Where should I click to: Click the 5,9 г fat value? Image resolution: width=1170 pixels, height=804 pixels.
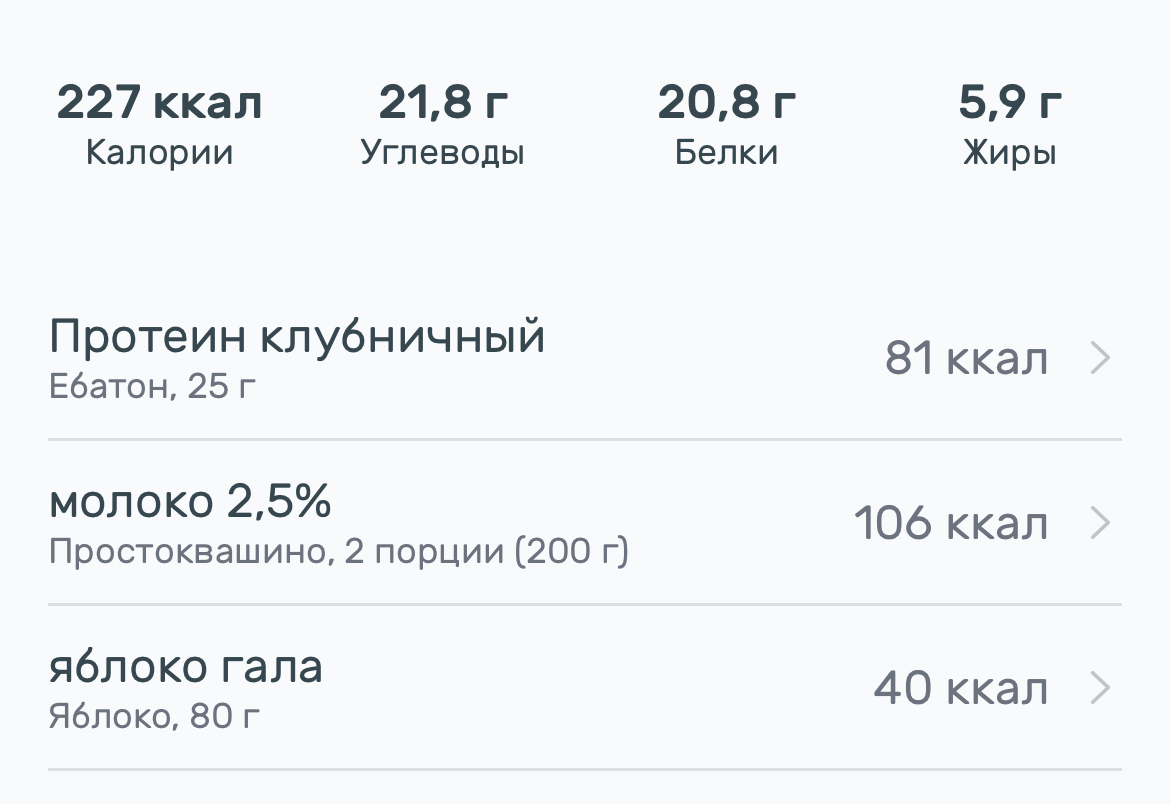[1010, 102]
